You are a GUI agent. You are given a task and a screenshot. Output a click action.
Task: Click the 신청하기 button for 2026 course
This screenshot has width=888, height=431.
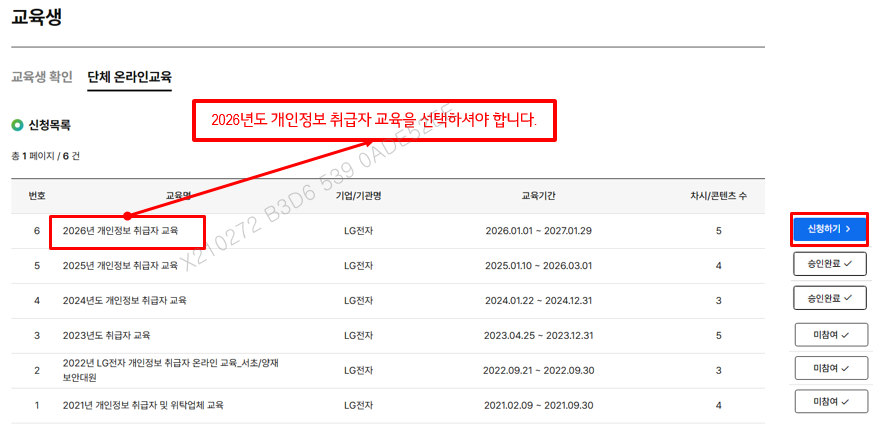pyautogui.click(x=829, y=229)
